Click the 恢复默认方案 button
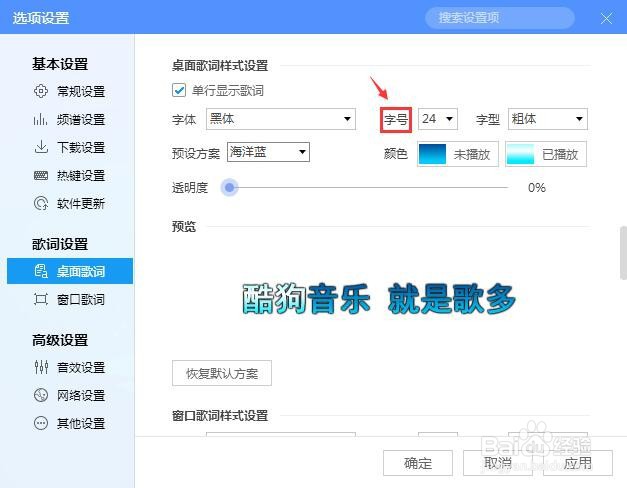The height and width of the screenshot is (488, 627). (222, 373)
